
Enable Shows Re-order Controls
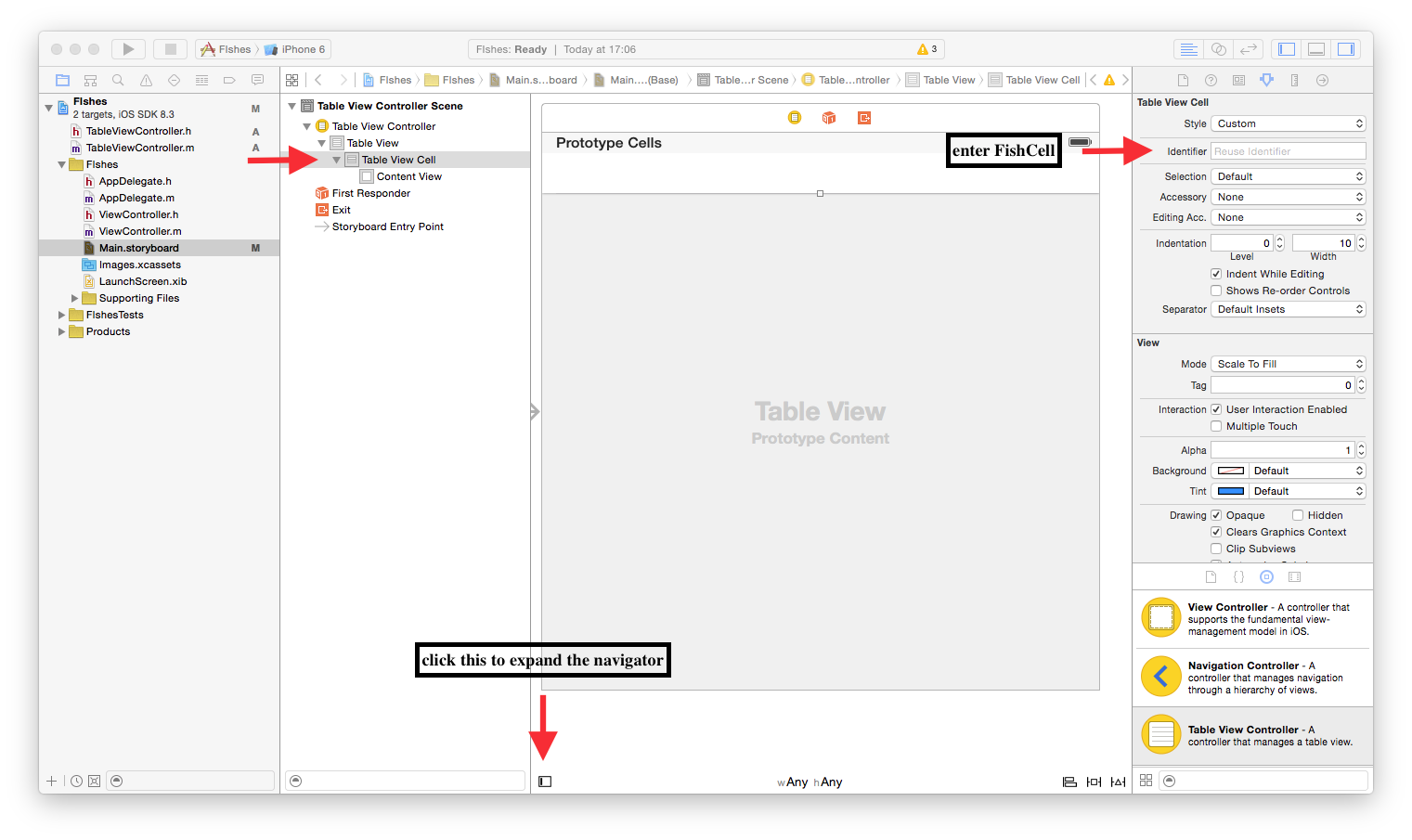click(x=1216, y=291)
